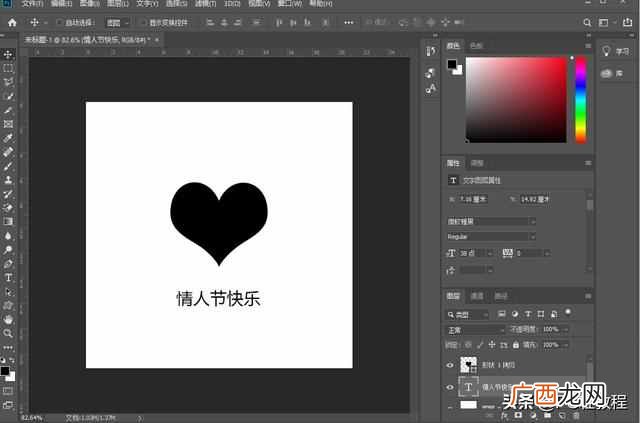Select the History Brush tool
The height and width of the screenshot is (423, 640).
click(x=8, y=194)
